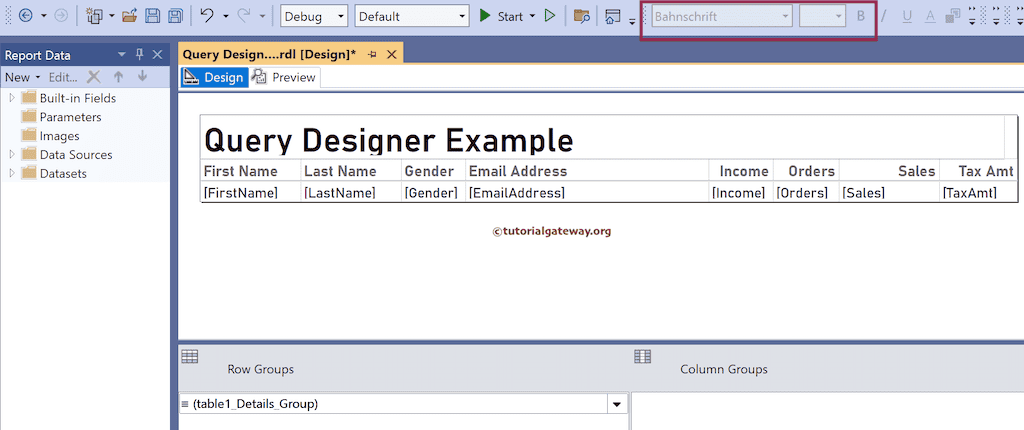The width and height of the screenshot is (1024, 430).
Task: Undo the last action
Action: pos(207,16)
